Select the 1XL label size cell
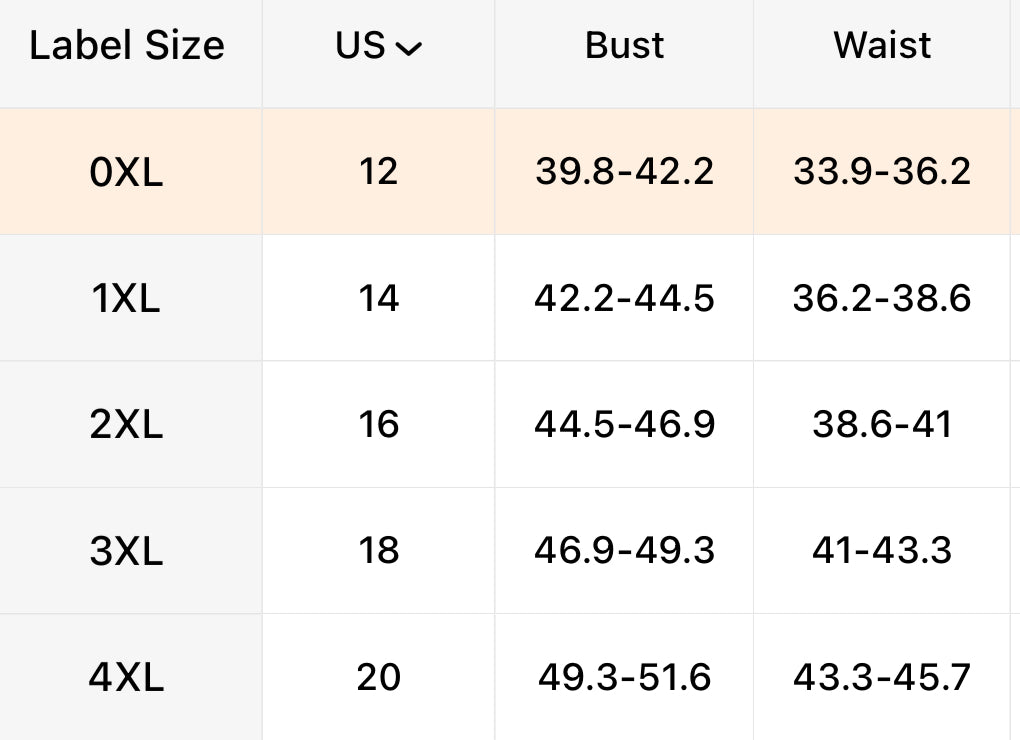Image resolution: width=1020 pixels, height=740 pixels. 126,299
